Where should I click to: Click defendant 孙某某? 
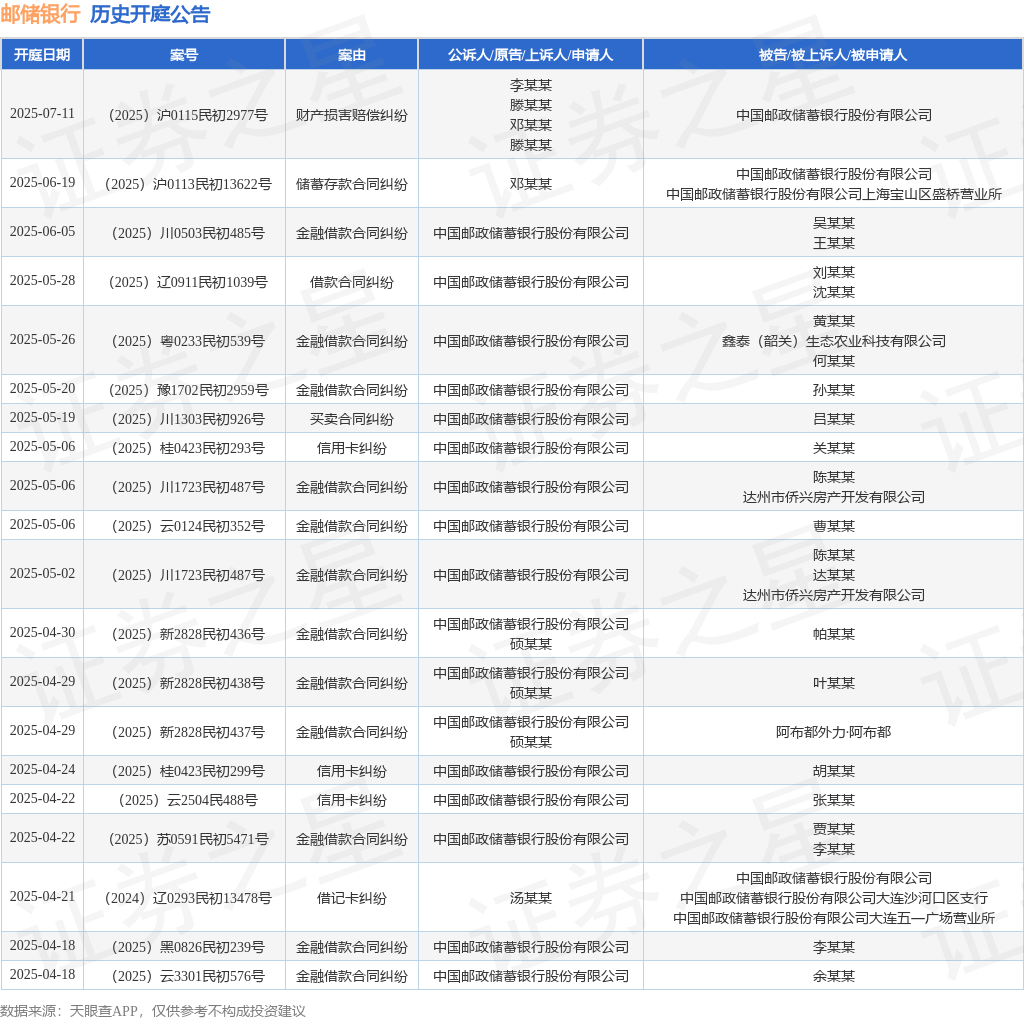coord(833,390)
